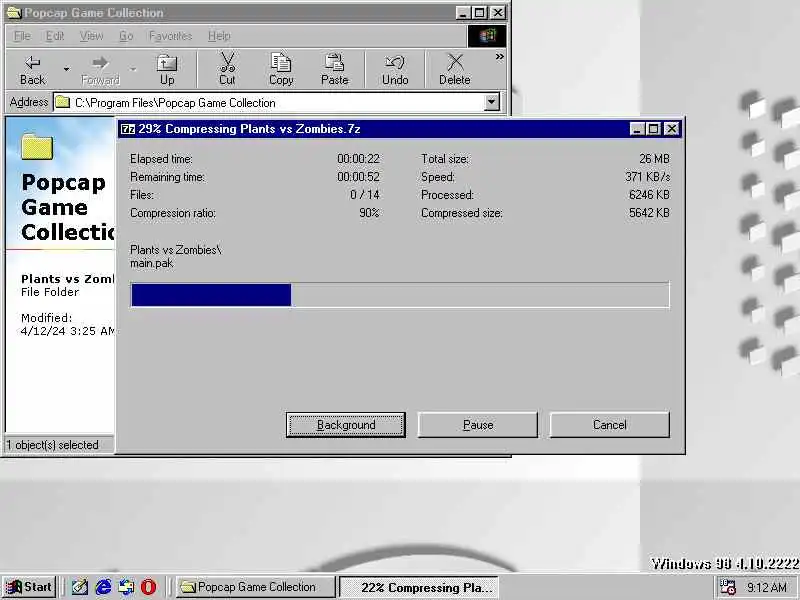Expand the Address bar dropdown
The image size is (800, 600).
[x=491, y=102]
